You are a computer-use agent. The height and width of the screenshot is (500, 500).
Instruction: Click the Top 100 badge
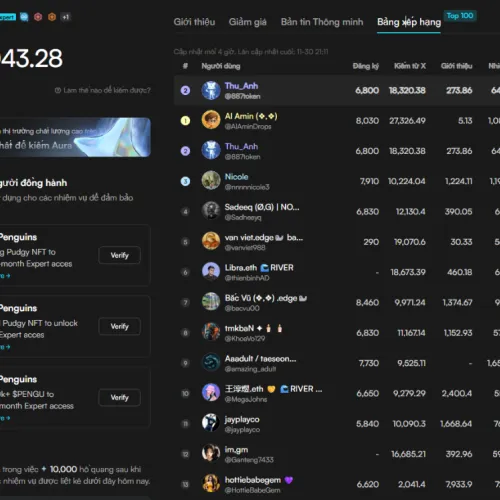pos(460,16)
